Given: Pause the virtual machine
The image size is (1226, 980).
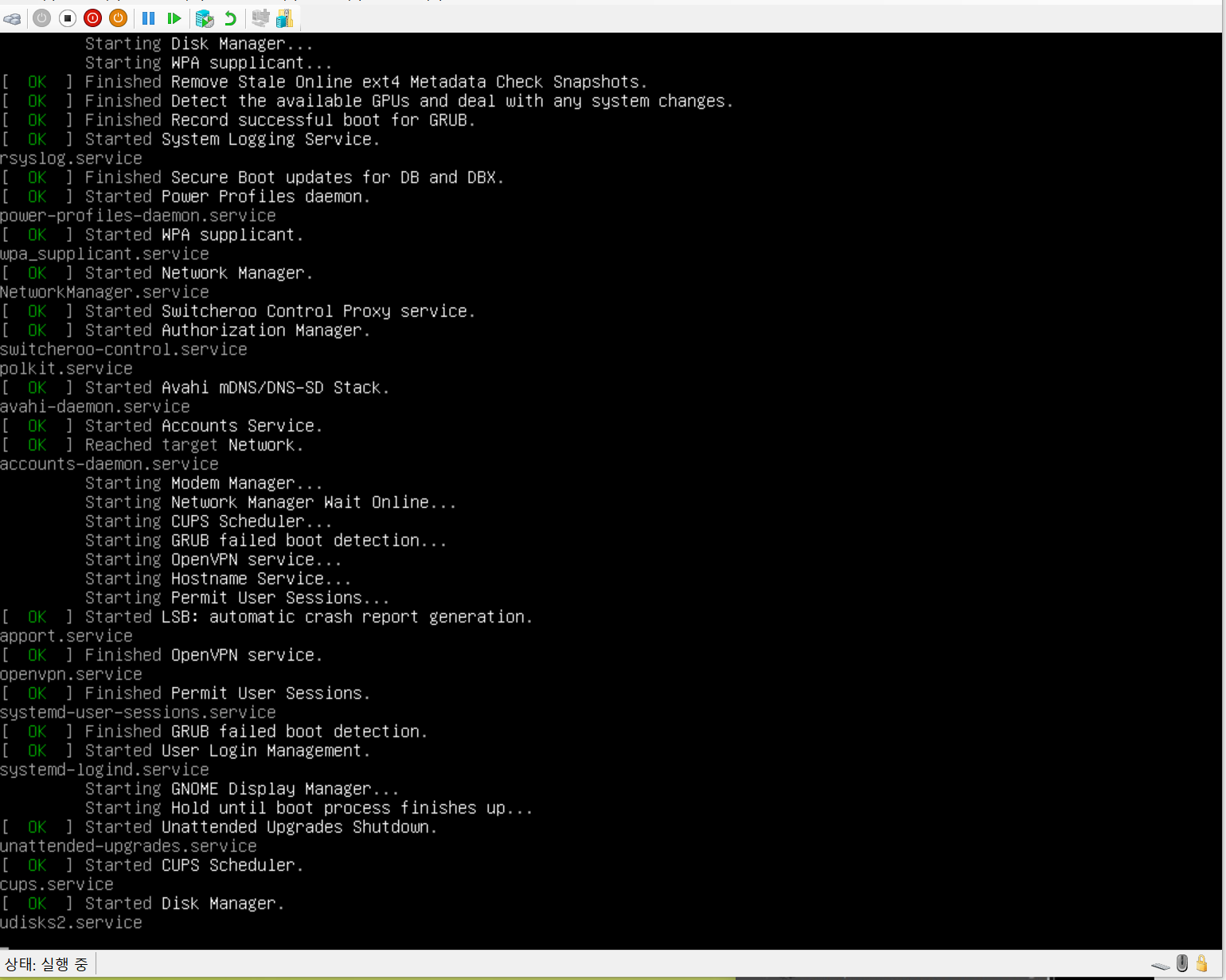Looking at the screenshot, I should pyautogui.click(x=148, y=18).
